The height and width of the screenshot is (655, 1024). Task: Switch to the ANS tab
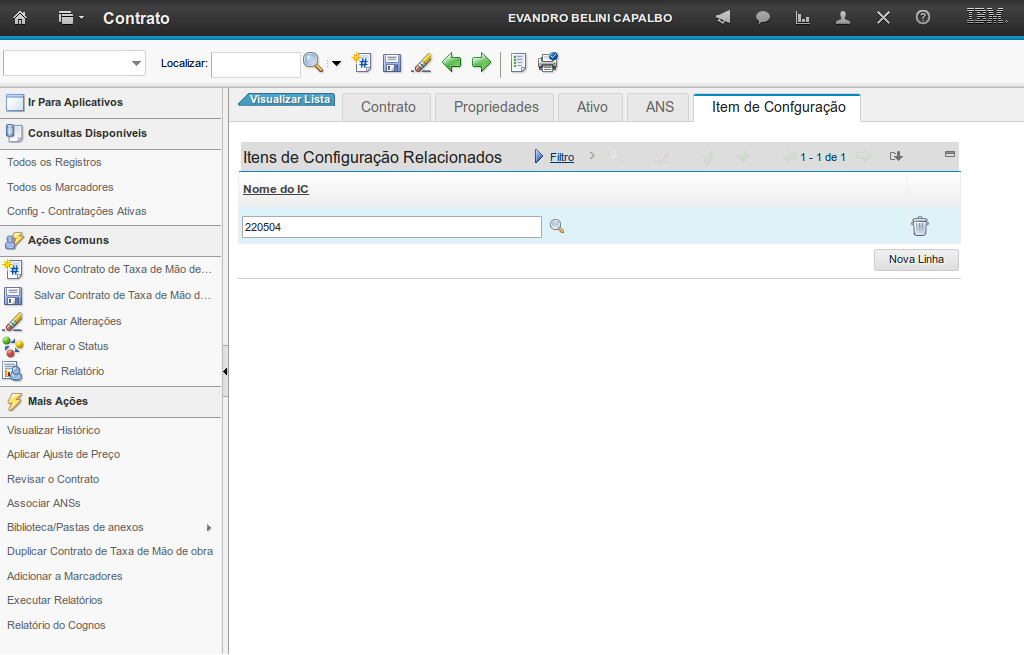660,107
